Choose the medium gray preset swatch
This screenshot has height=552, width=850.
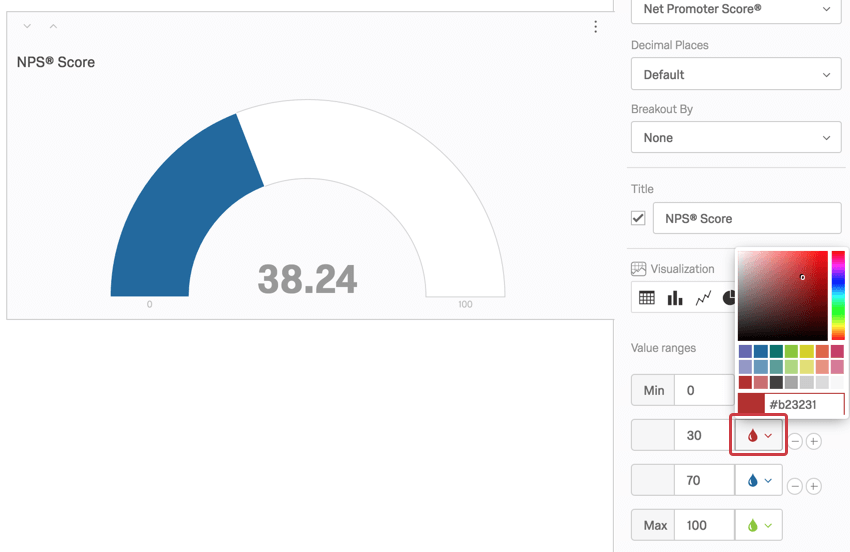(791, 382)
